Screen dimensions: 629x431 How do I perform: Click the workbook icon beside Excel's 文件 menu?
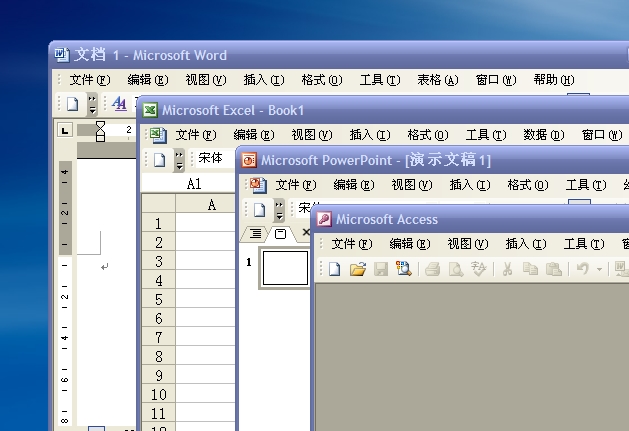(158, 135)
